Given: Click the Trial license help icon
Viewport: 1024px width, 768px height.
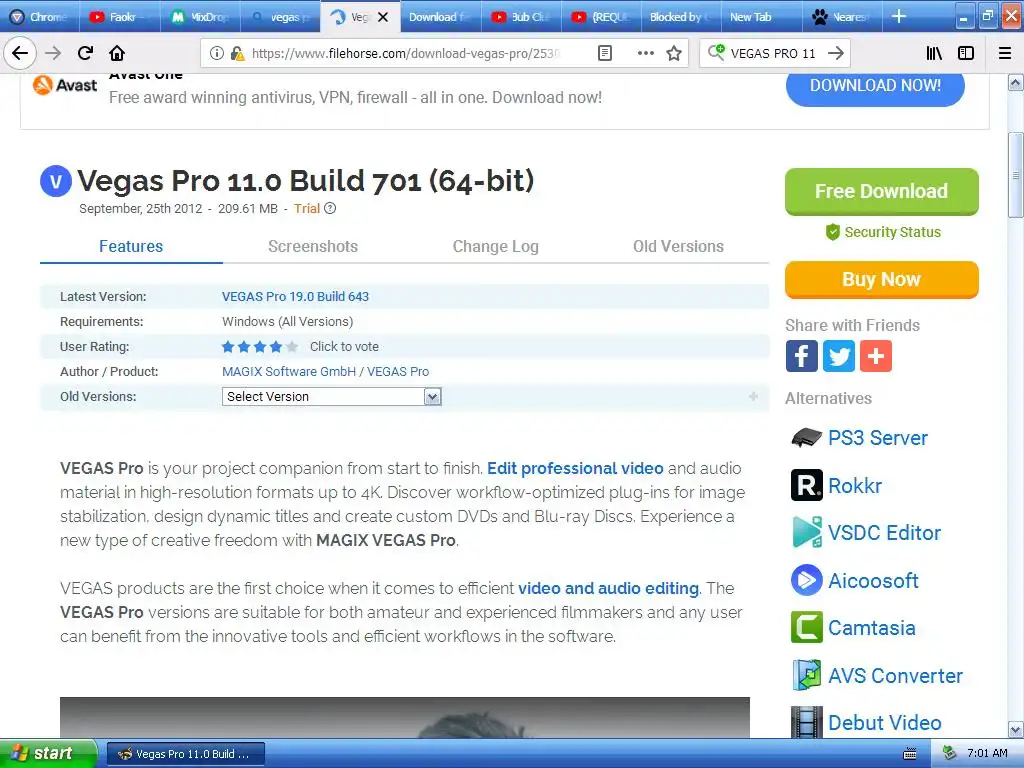Looking at the screenshot, I should click(x=330, y=208).
